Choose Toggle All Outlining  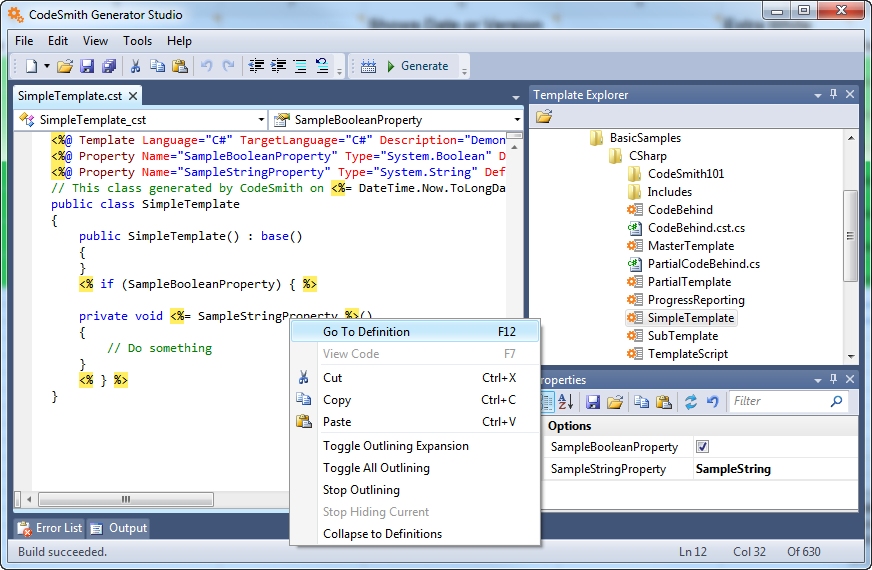[x=415, y=468]
